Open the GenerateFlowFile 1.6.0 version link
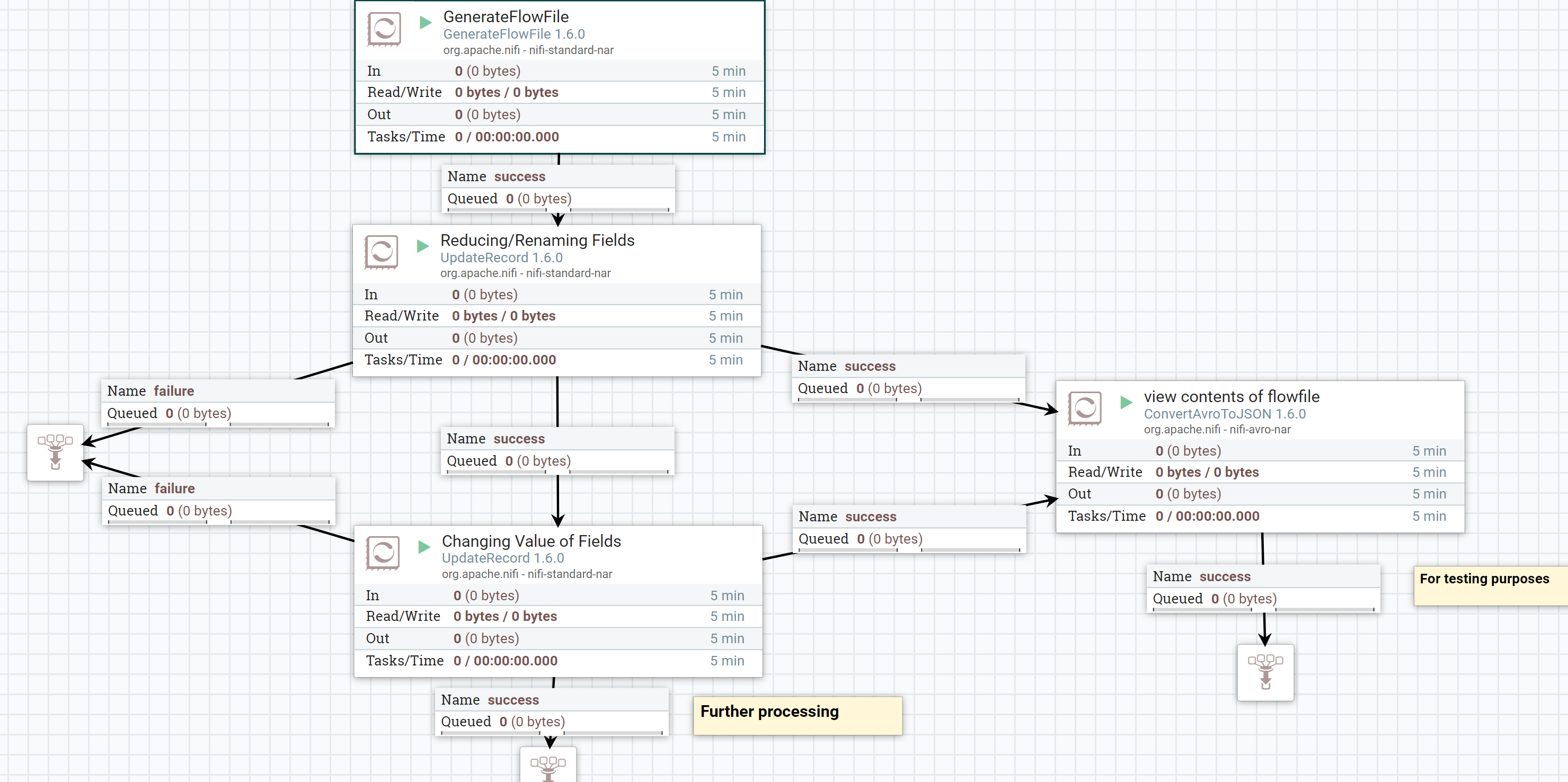Image resolution: width=1568 pixels, height=782 pixels. tap(515, 34)
